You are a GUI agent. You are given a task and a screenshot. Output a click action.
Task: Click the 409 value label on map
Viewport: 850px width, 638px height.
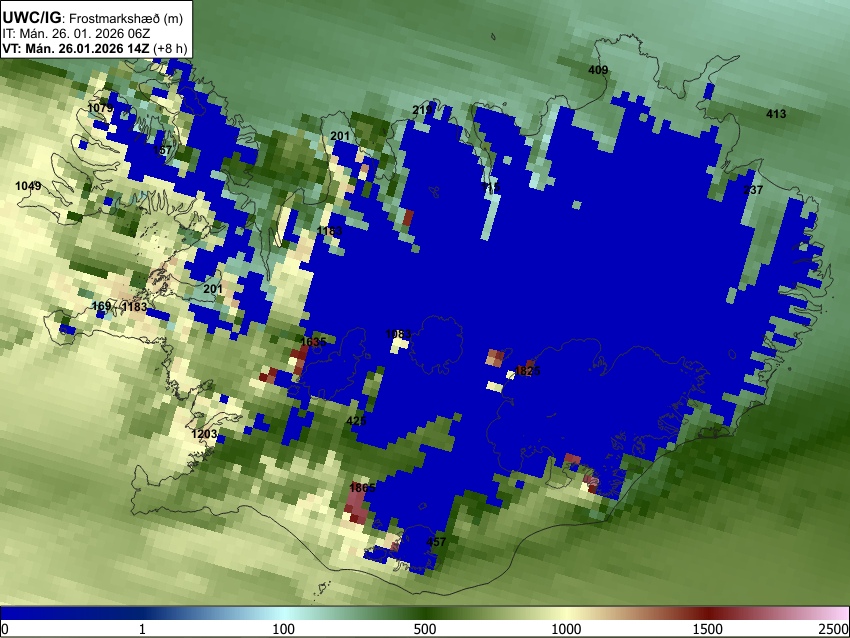coord(598,70)
